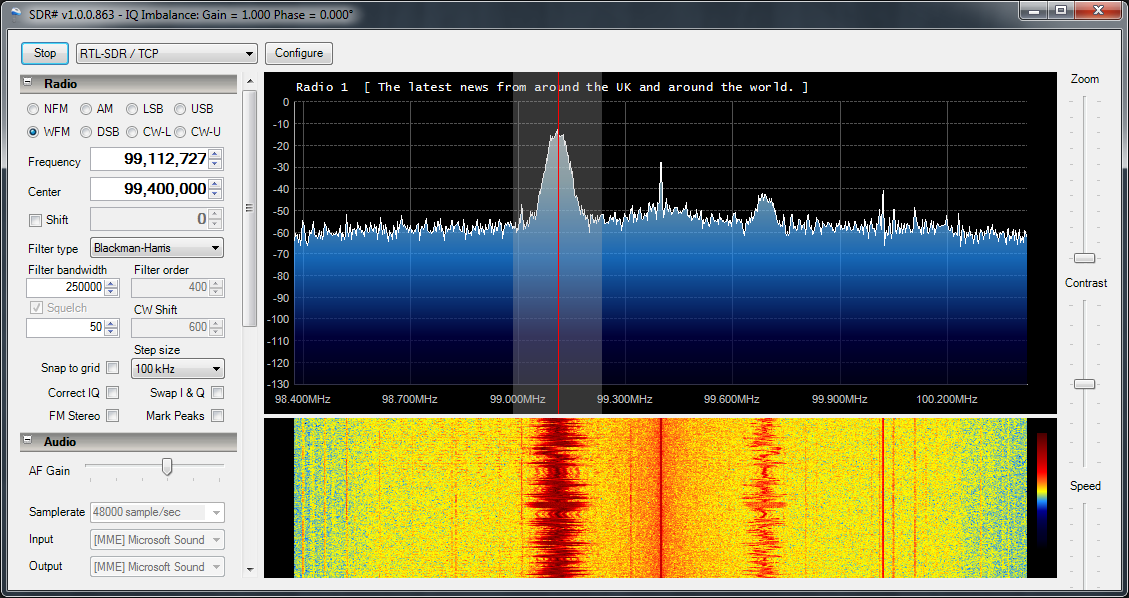The width and height of the screenshot is (1129, 598).
Task: Decrease squelch value with down arrow
Action: pos(112,332)
